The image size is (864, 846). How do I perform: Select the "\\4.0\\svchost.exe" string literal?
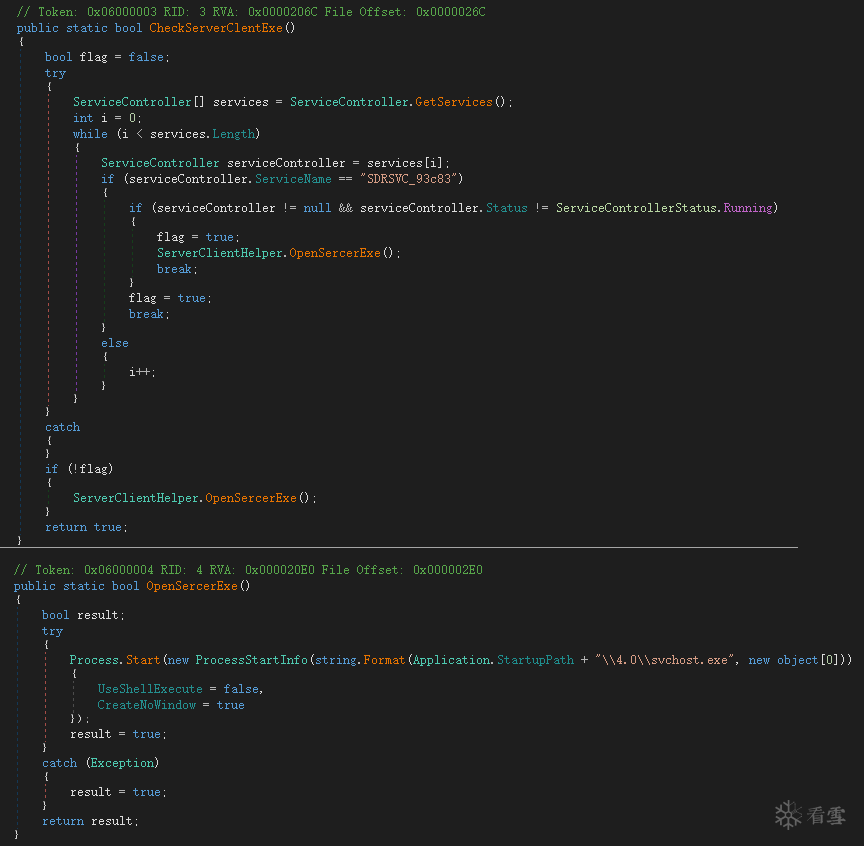665,660
